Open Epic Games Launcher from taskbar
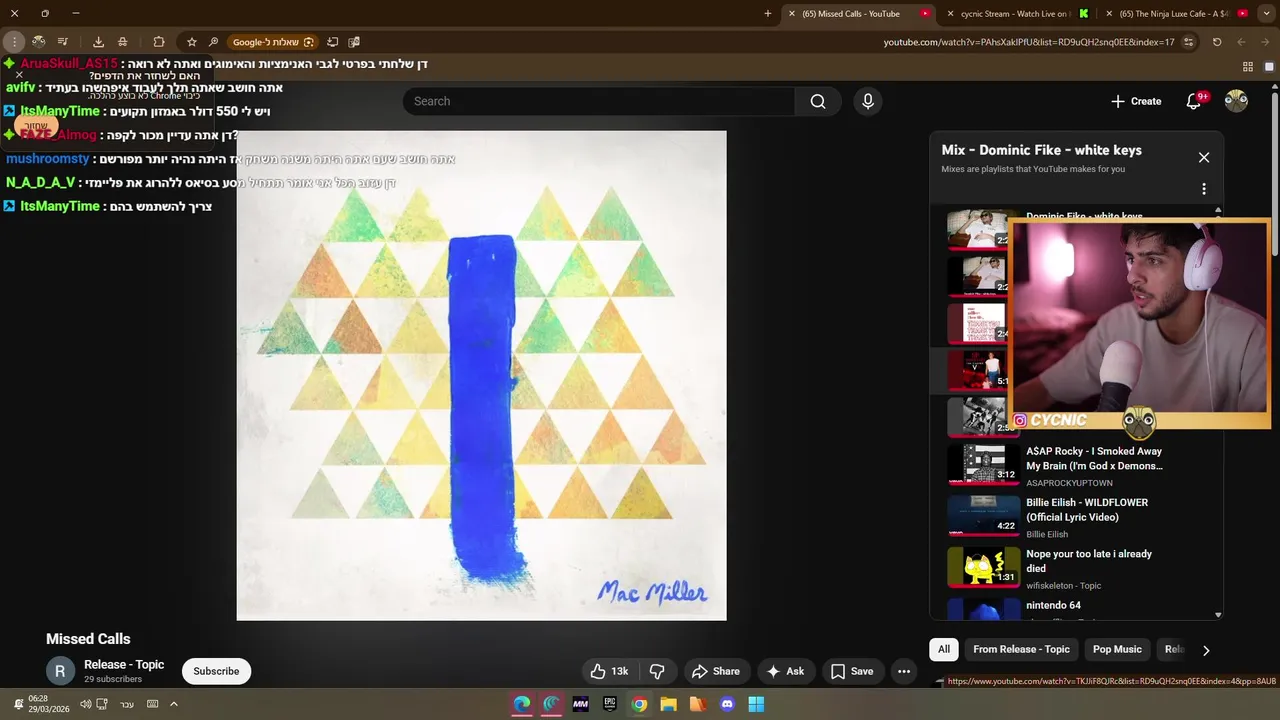1280x720 pixels. coord(610,704)
